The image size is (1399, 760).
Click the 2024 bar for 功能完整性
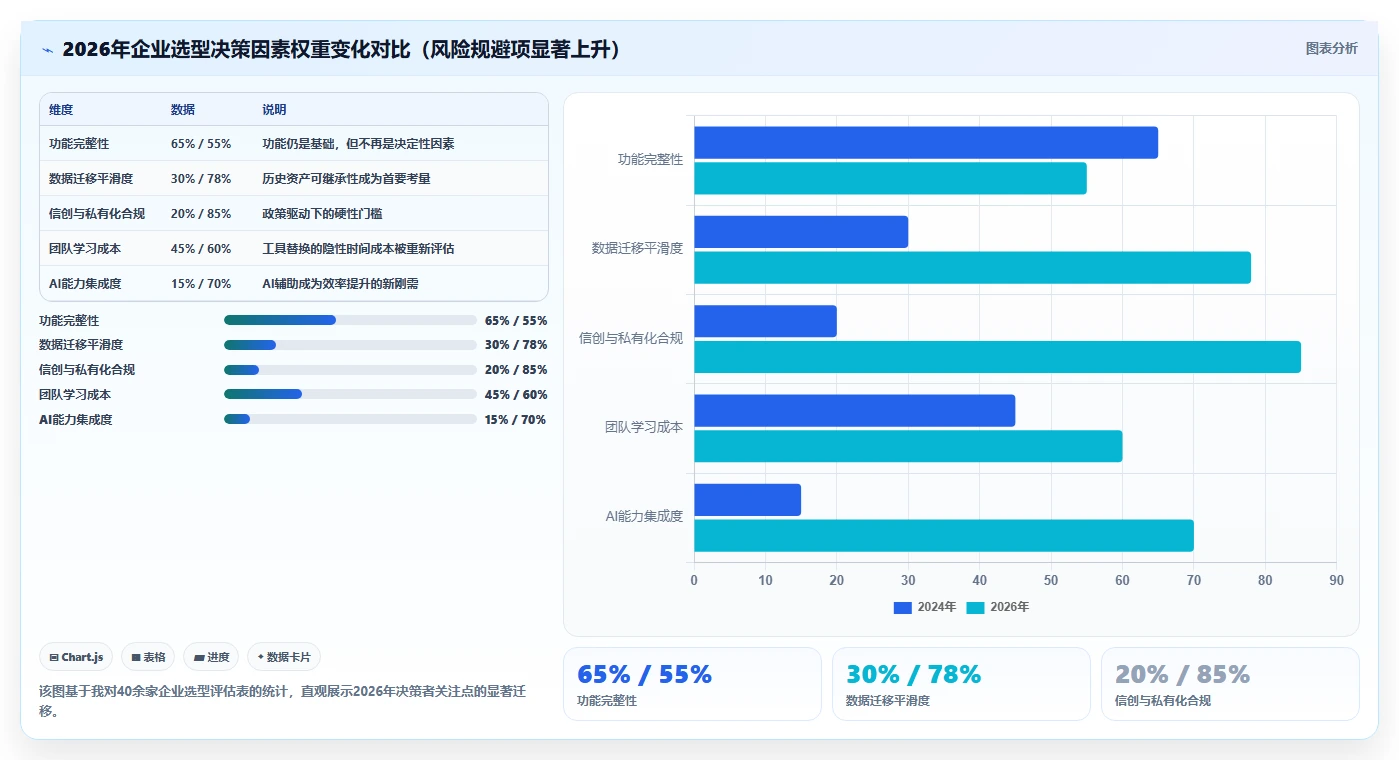point(926,143)
